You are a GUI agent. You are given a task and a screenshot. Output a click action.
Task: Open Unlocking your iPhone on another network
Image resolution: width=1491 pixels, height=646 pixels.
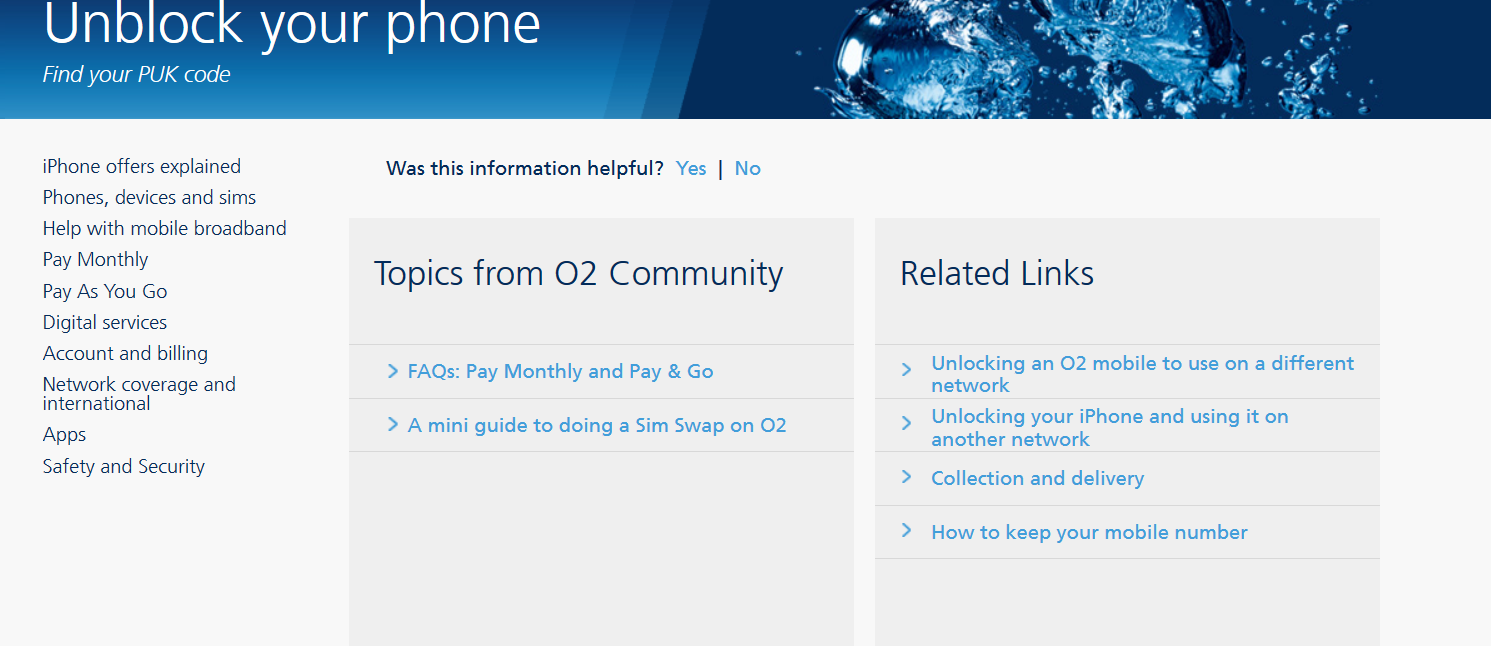tap(1109, 427)
